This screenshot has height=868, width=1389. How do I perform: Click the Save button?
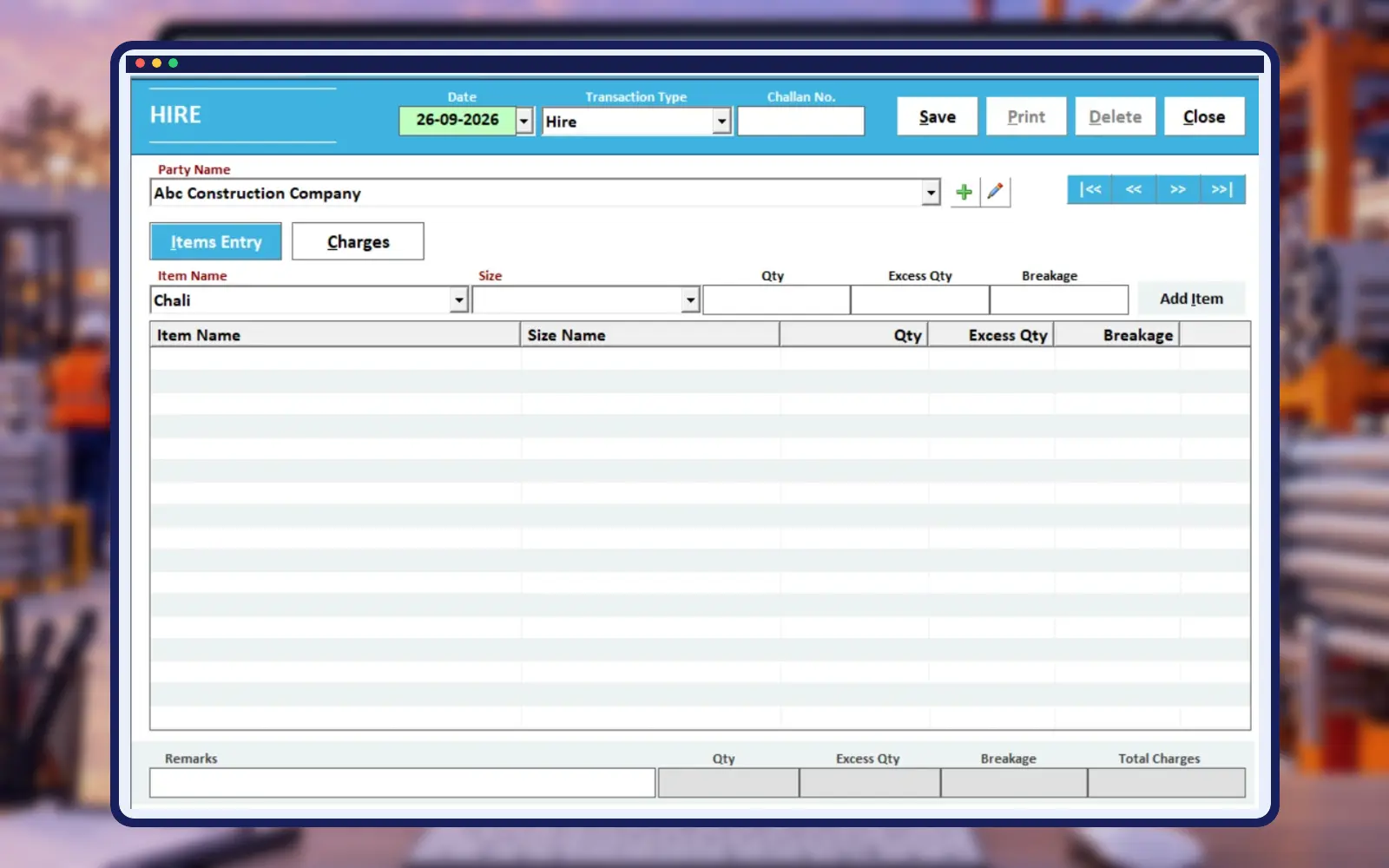click(937, 116)
